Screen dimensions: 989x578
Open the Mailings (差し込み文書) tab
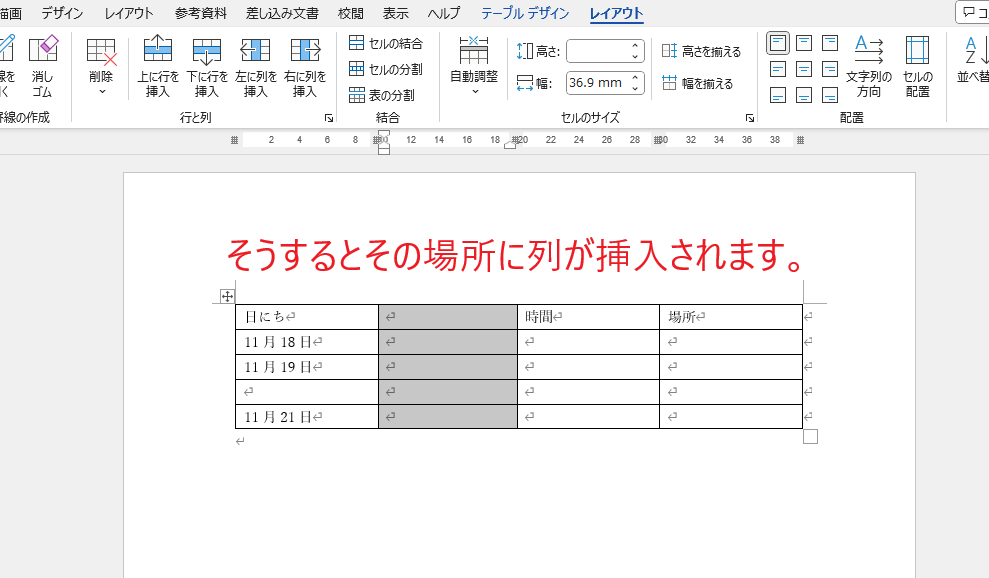pyautogui.click(x=282, y=13)
